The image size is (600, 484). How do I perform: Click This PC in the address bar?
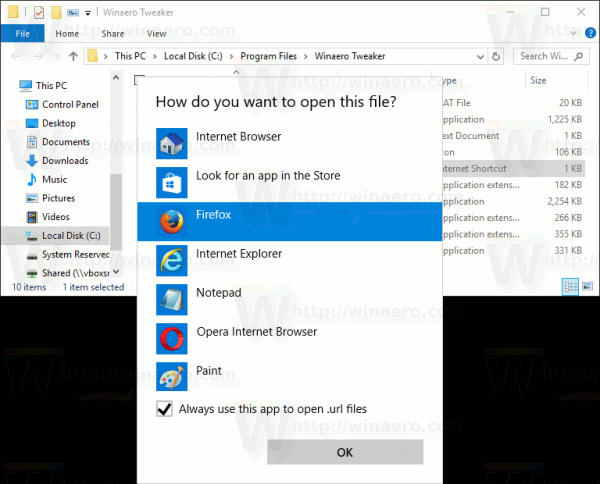[x=130, y=56]
